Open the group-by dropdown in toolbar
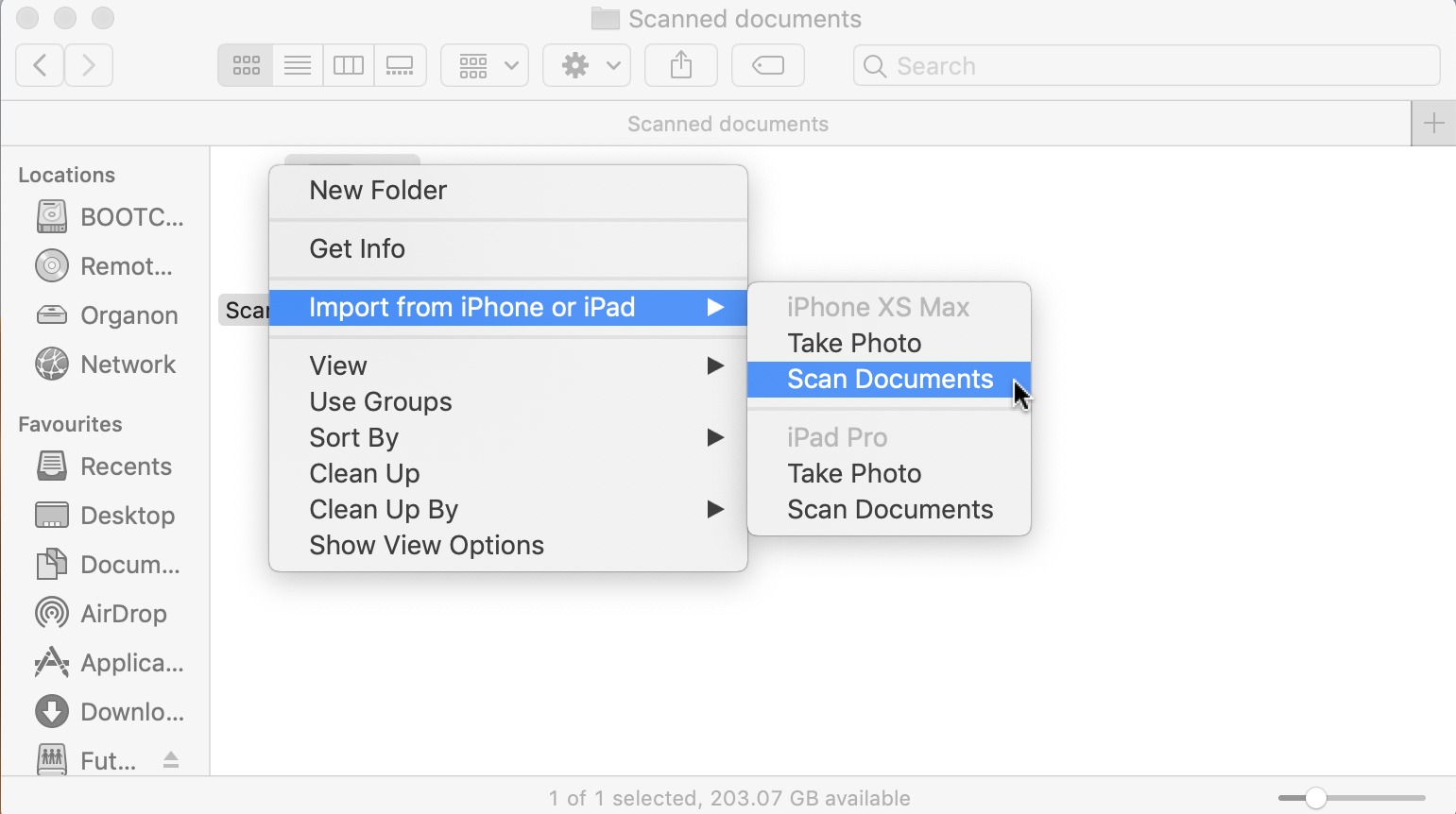 pyautogui.click(x=485, y=65)
